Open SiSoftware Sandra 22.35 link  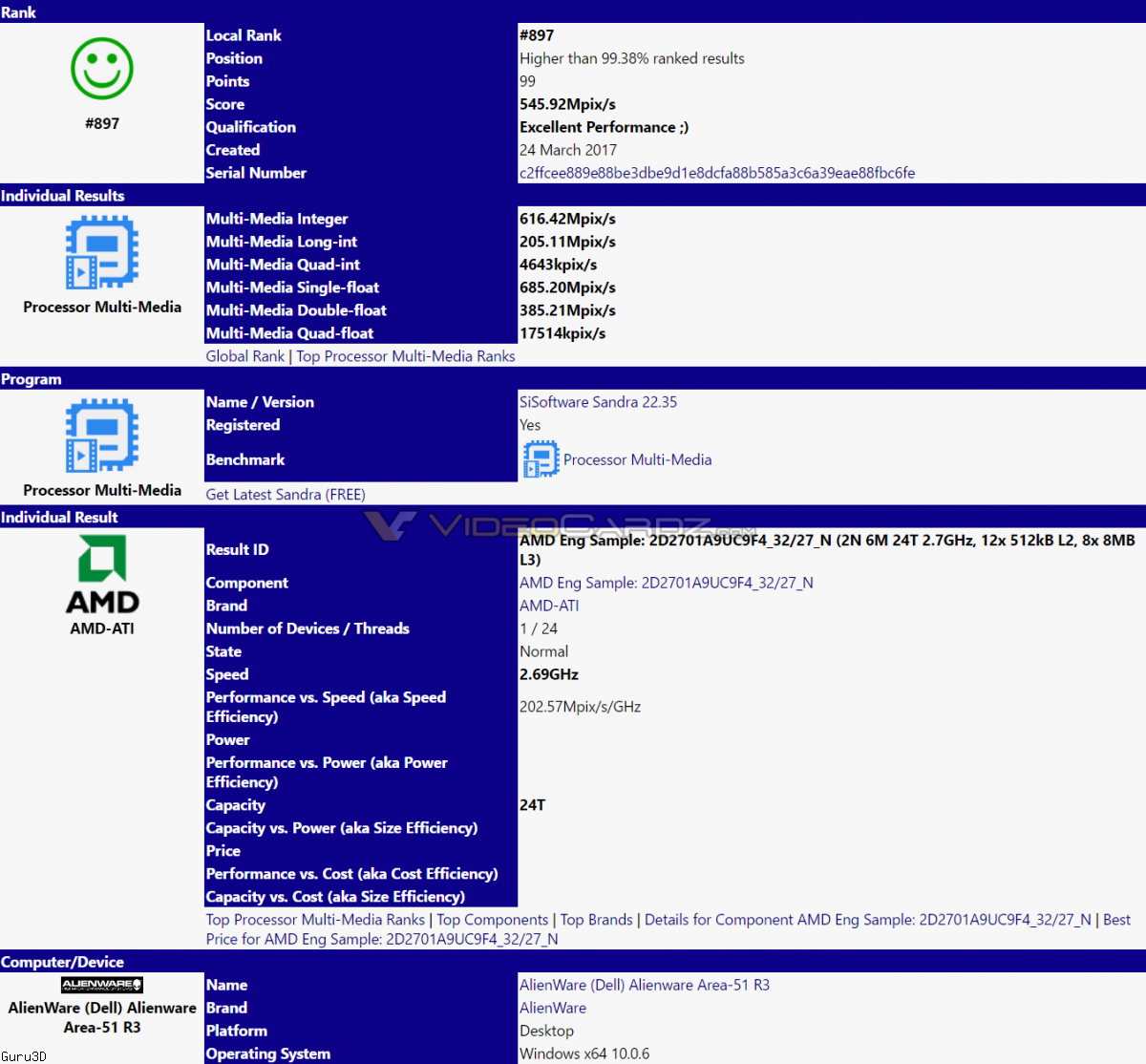(598, 402)
